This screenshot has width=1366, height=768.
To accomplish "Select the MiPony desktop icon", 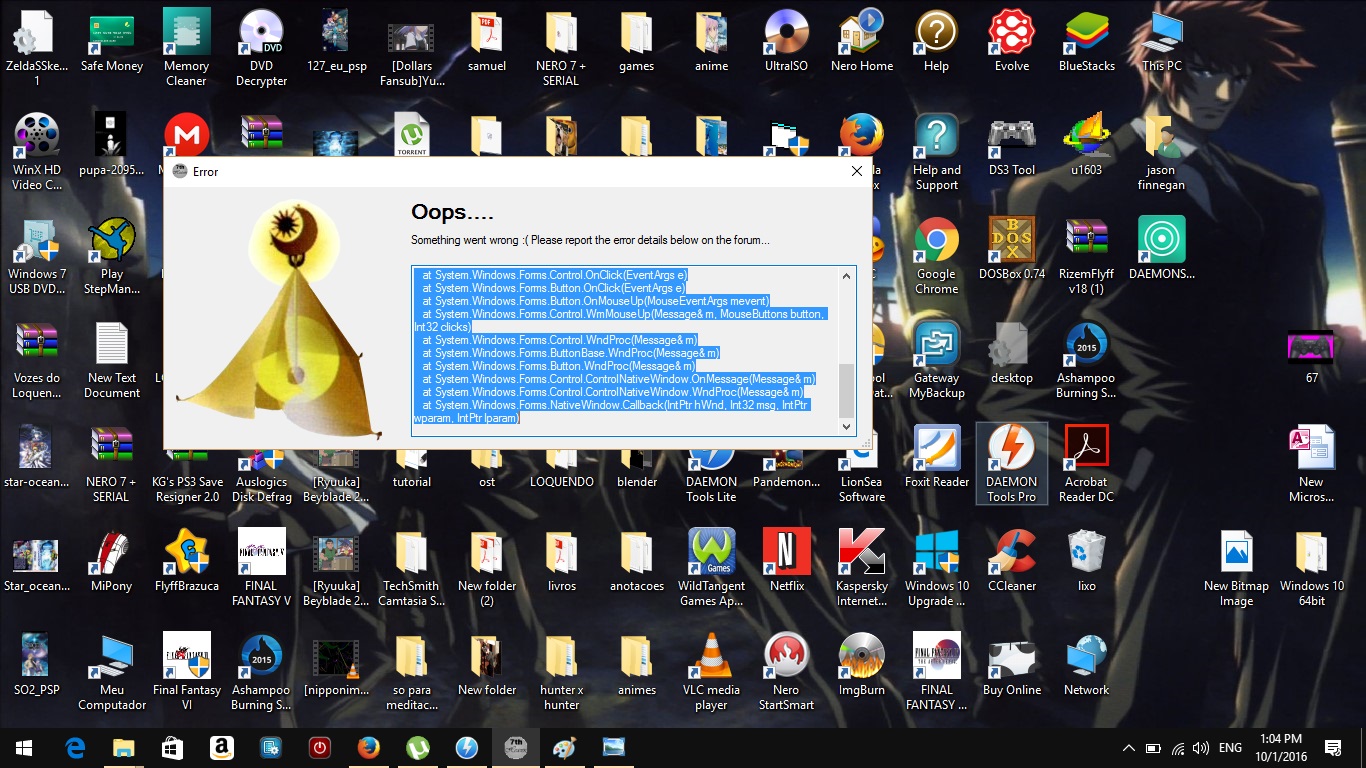I will click(x=112, y=561).
